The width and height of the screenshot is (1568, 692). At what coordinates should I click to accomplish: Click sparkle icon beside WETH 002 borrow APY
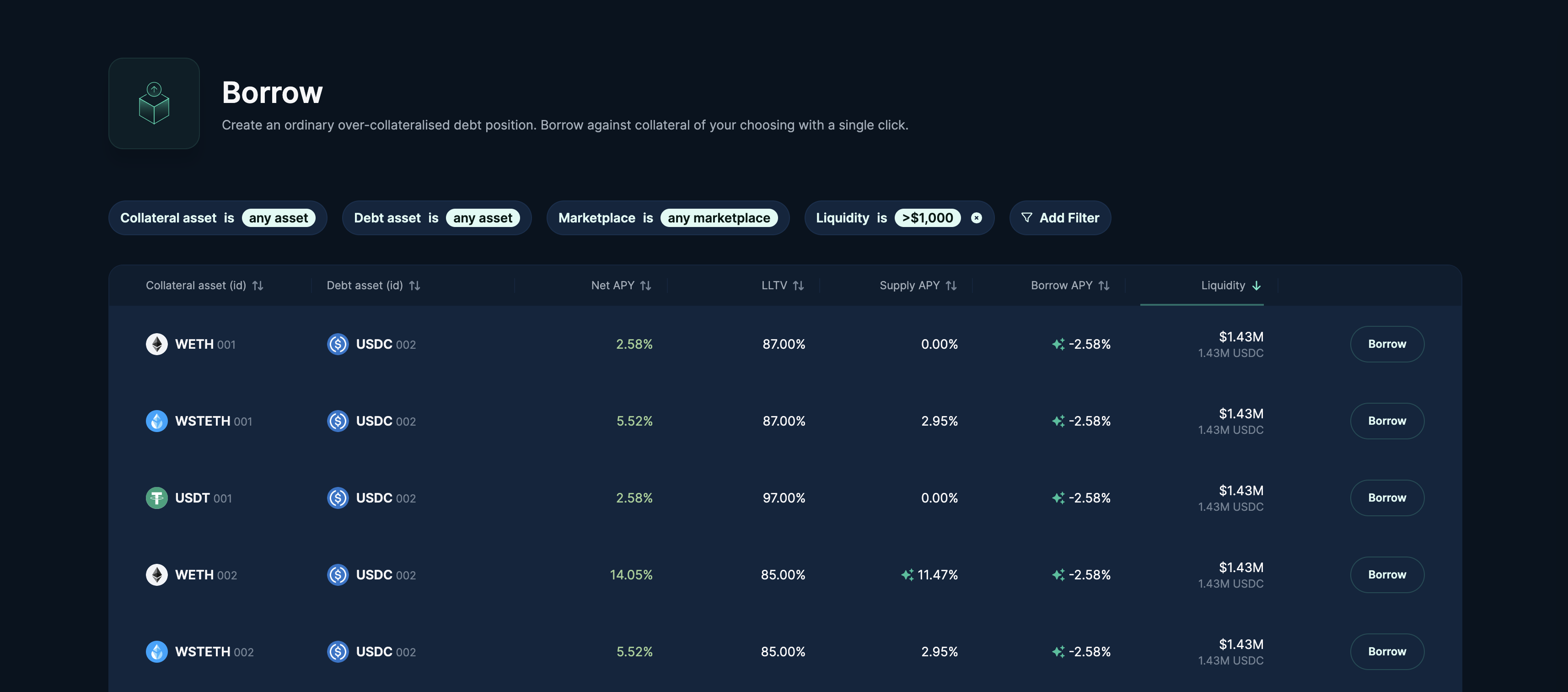tap(1058, 574)
